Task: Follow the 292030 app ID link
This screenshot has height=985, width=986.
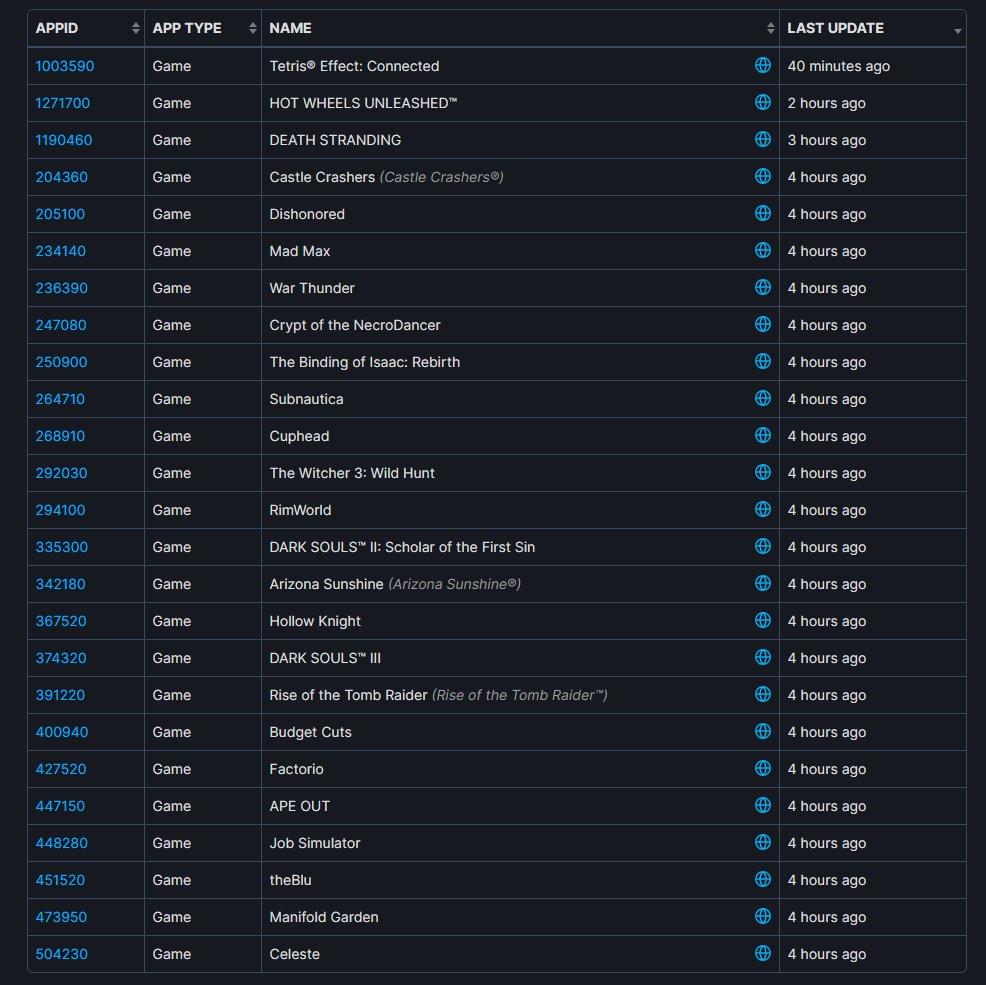Action: 61,473
